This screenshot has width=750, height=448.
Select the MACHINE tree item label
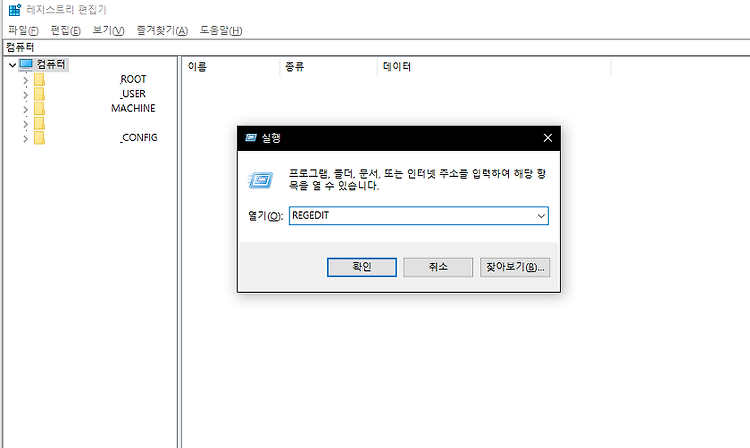pyautogui.click(x=133, y=109)
